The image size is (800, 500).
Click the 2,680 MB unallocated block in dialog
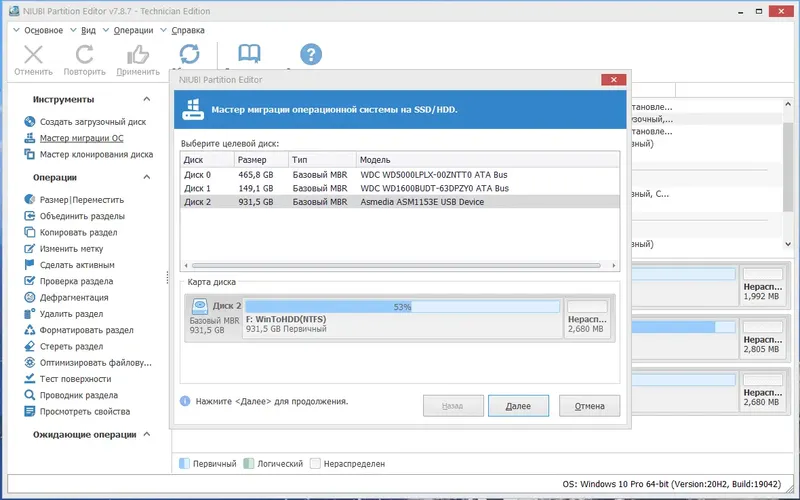point(587,317)
